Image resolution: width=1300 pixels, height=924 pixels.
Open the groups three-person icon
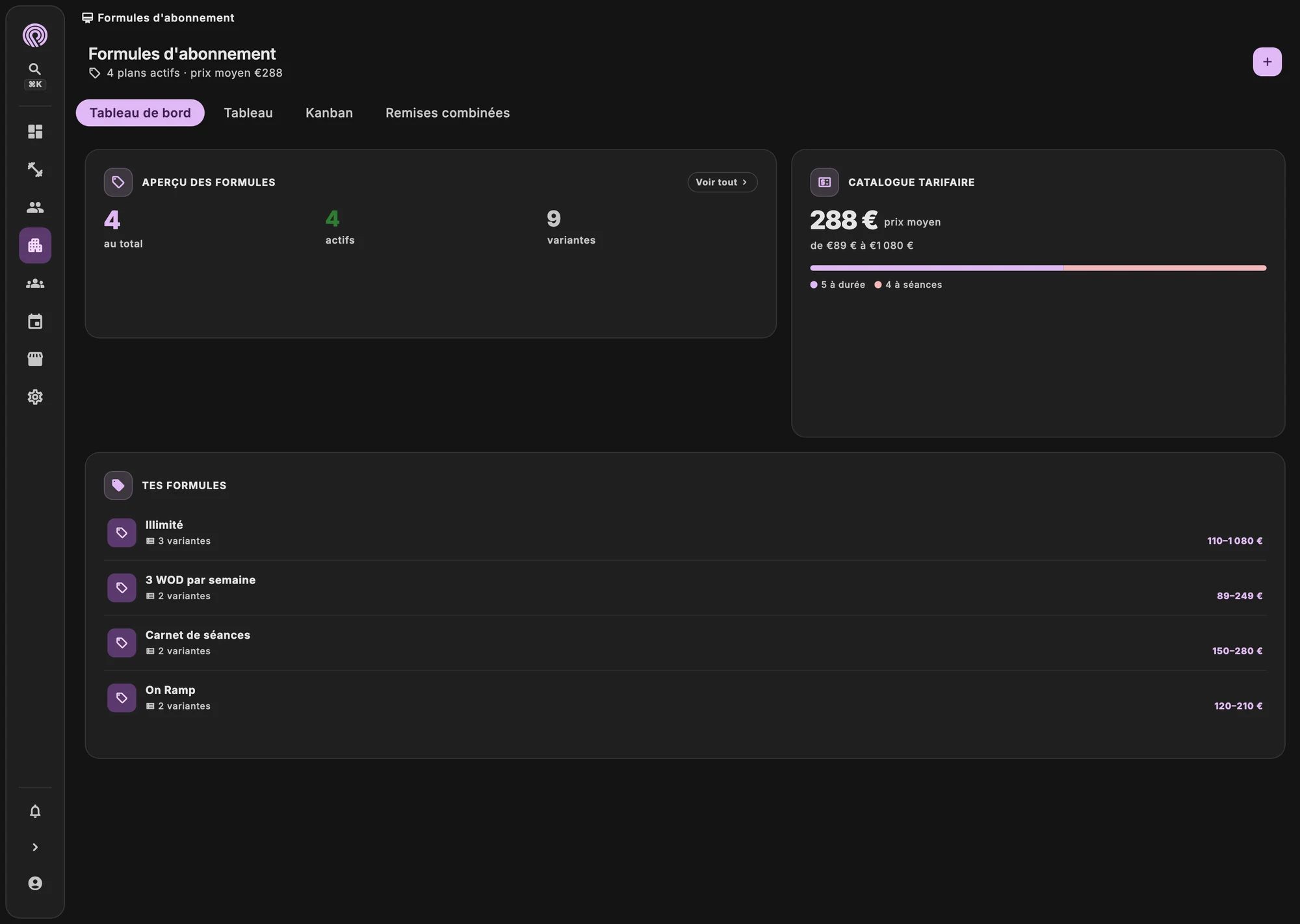tap(35, 284)
